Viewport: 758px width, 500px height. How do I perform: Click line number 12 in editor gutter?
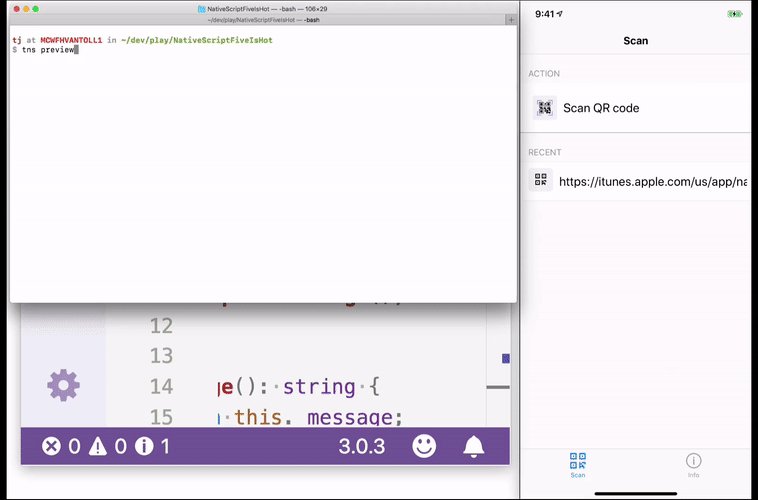(161, 326)
